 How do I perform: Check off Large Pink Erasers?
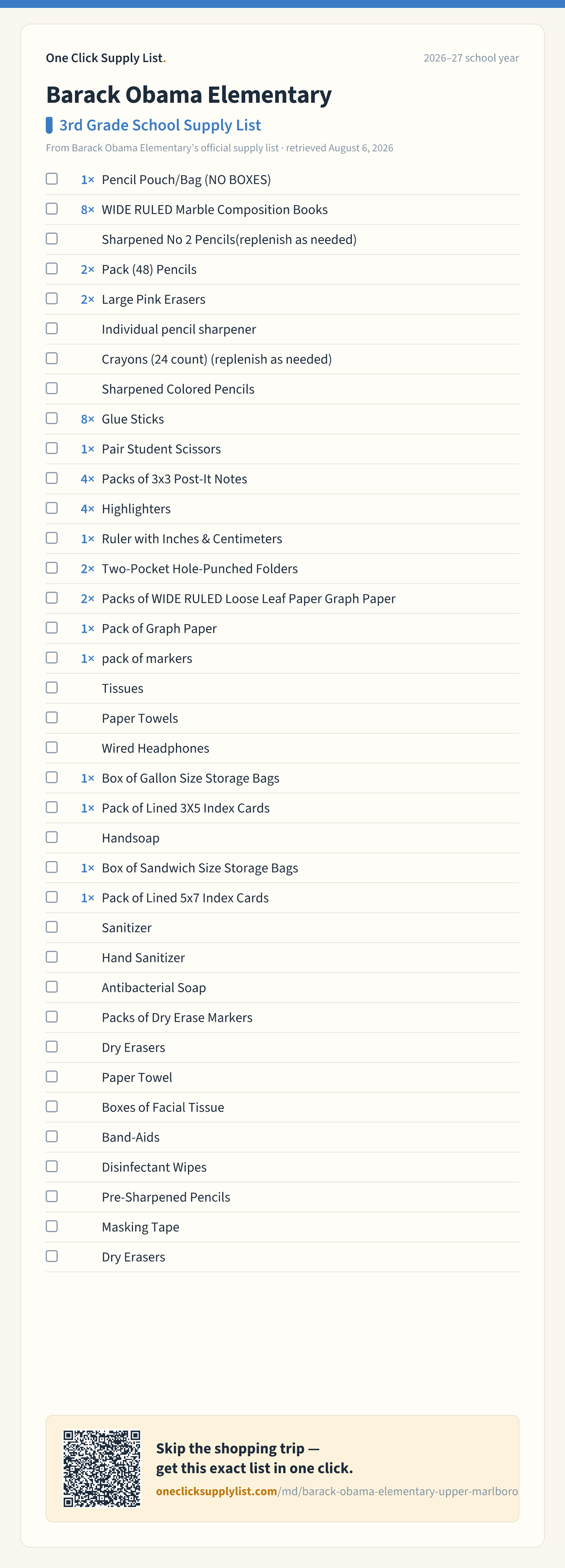click(x=52, y=298)
